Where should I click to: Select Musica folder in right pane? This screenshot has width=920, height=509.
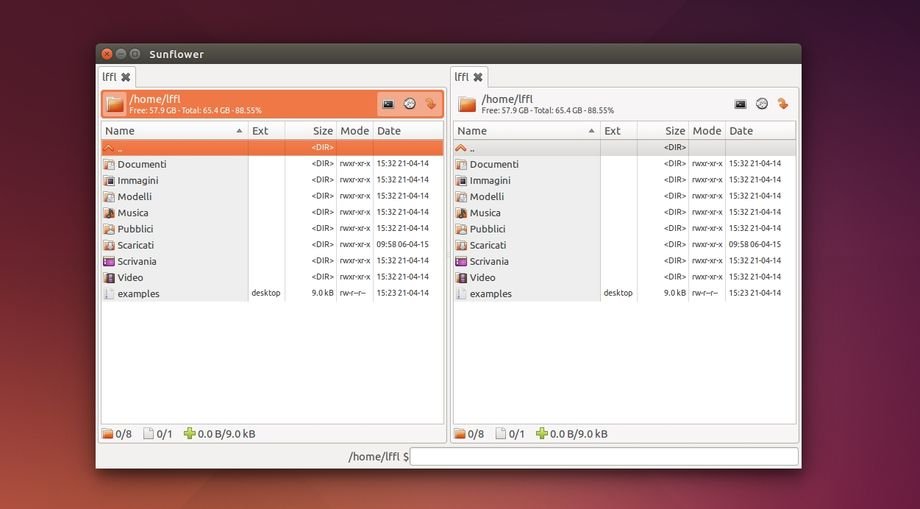(485, 213)
